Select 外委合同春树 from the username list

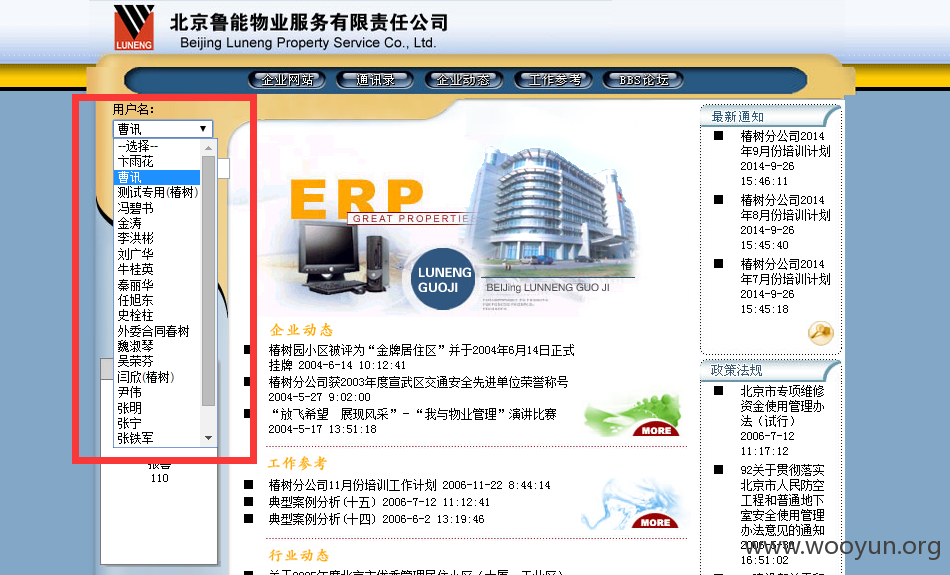(157, 331)
